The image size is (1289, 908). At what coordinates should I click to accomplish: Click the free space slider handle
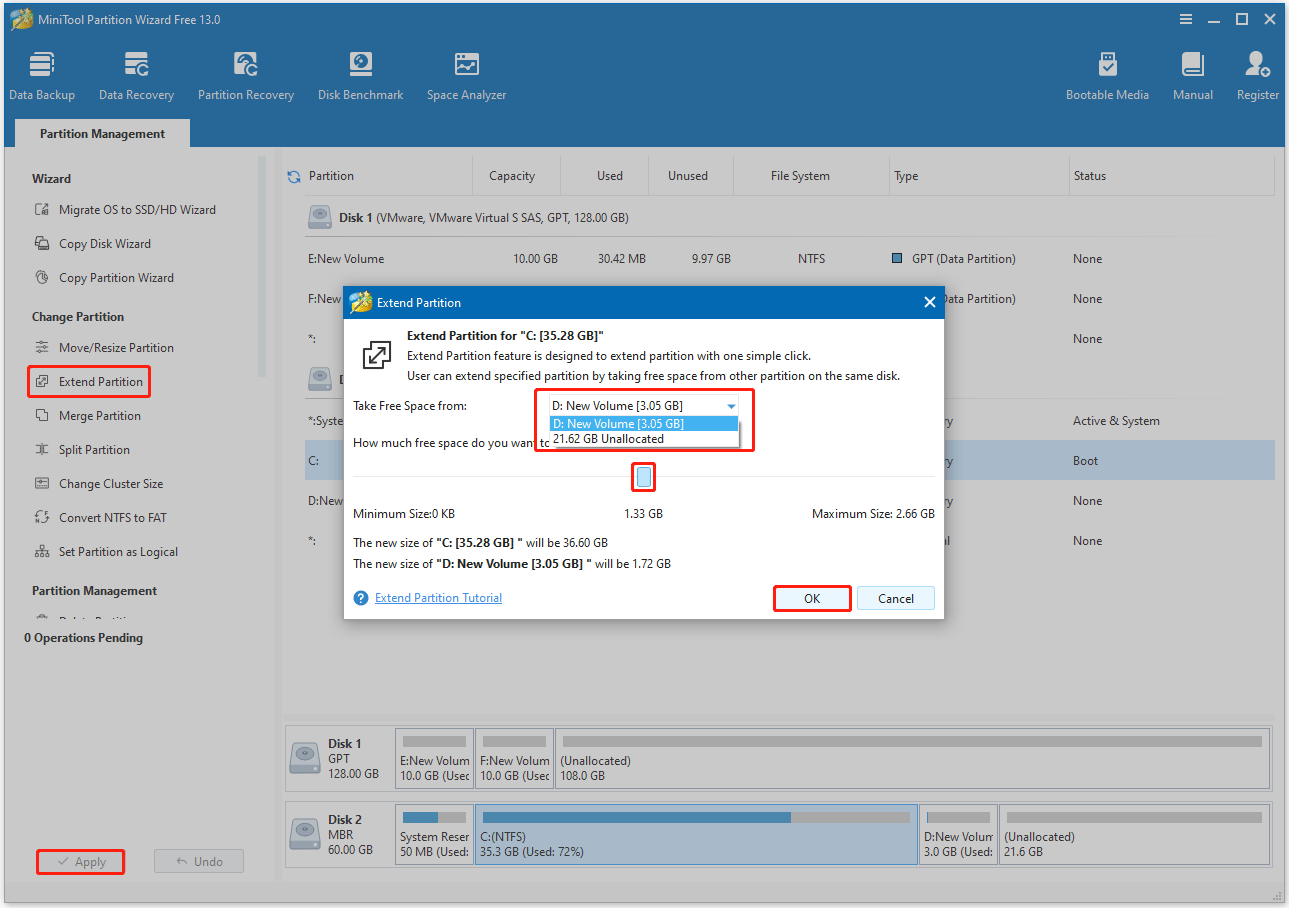tap(643, 477)
